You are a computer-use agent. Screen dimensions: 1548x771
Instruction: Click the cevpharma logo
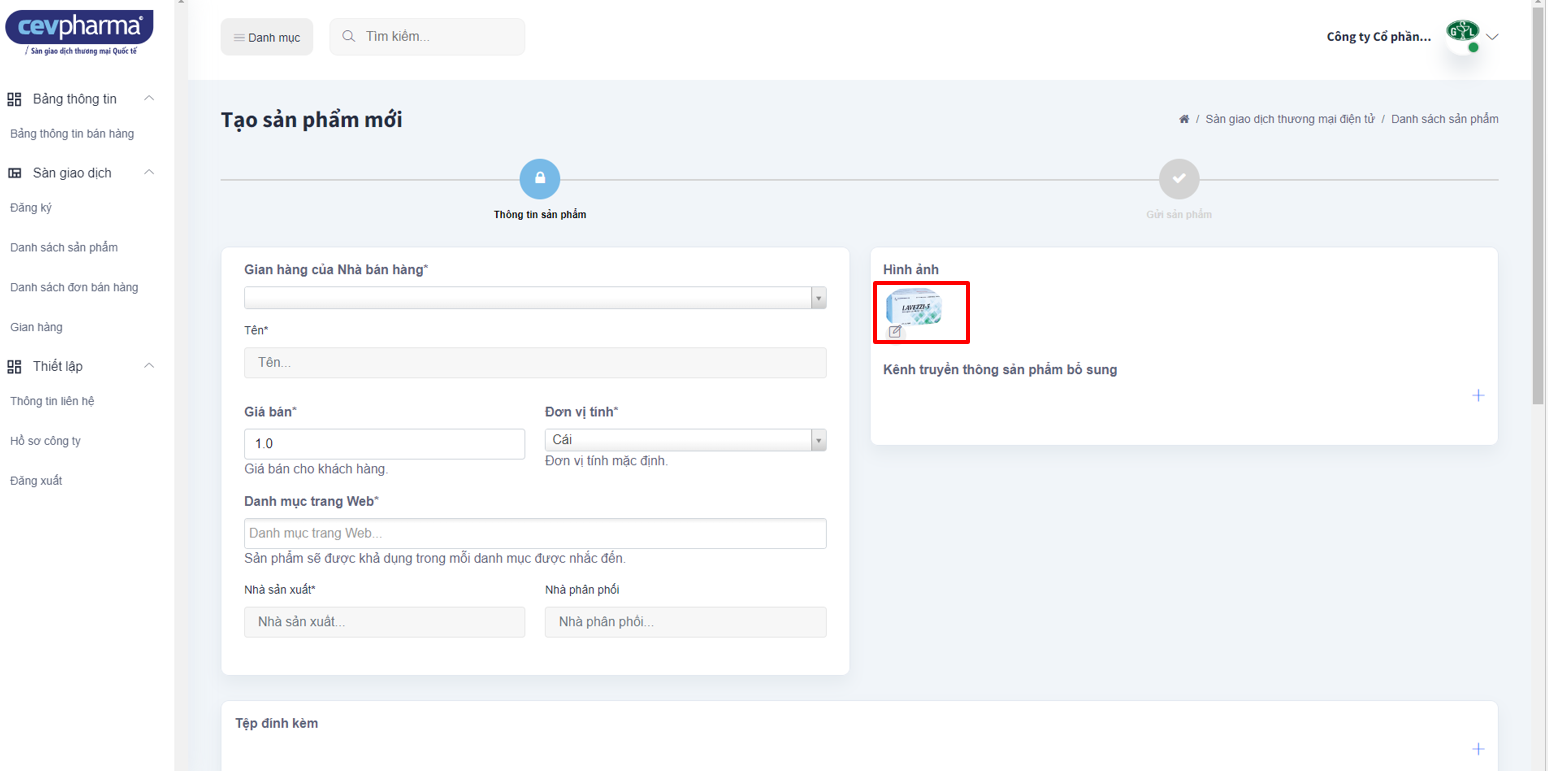[x=79, y=31]
